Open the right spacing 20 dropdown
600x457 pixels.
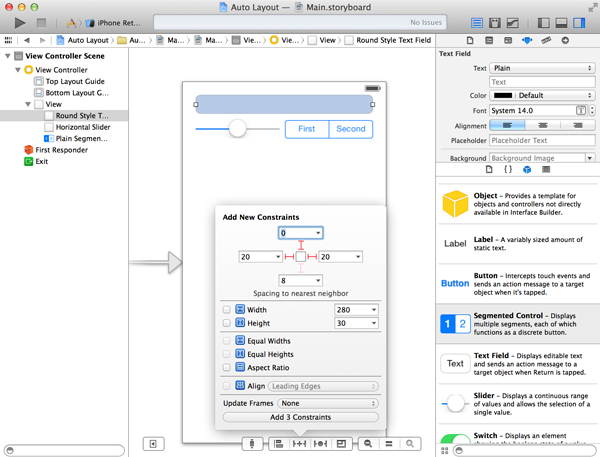click(358, 257)
